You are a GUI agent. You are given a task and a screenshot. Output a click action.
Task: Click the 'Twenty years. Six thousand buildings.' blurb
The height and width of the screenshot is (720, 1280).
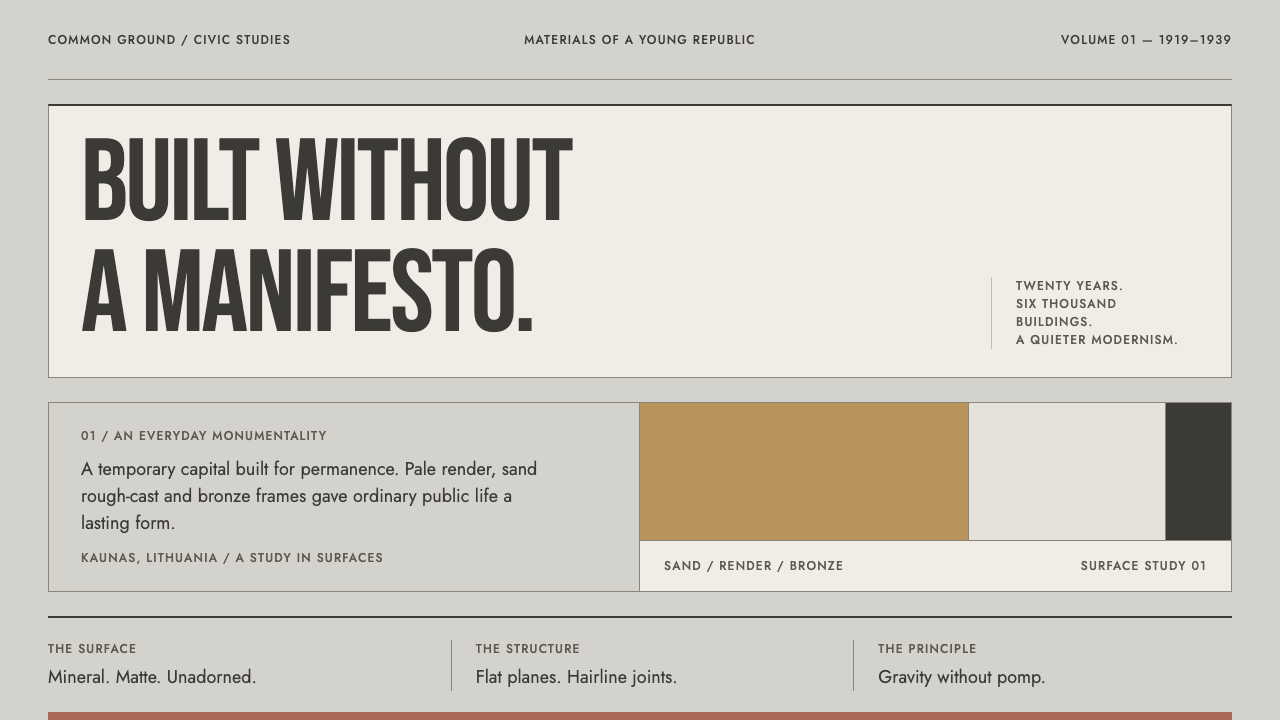1097,313
